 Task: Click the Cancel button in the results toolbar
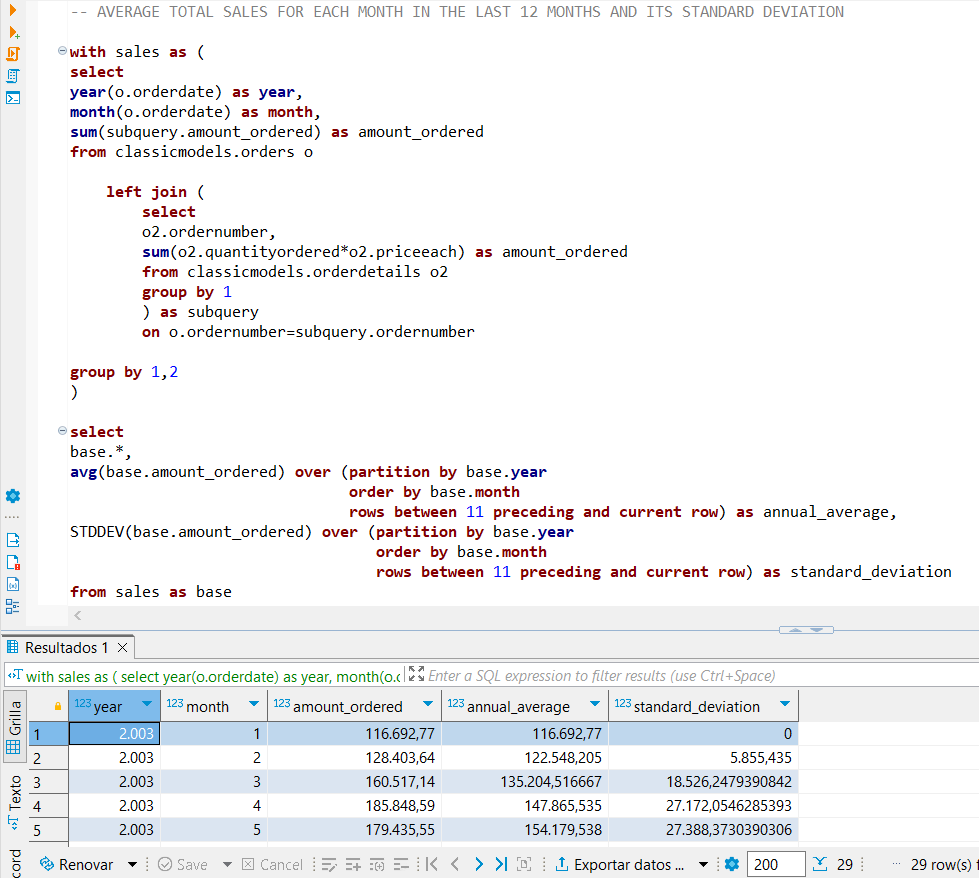click(272, 864)
